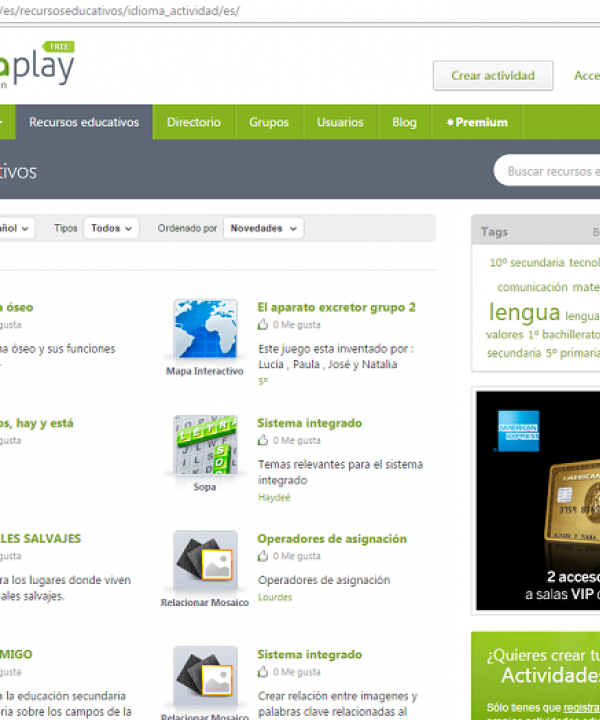Like 'Operadores de asignación' with thumbs-up icon
This screenshot has width=600, height=720.
pyautogui.click(x=263, y=556)
